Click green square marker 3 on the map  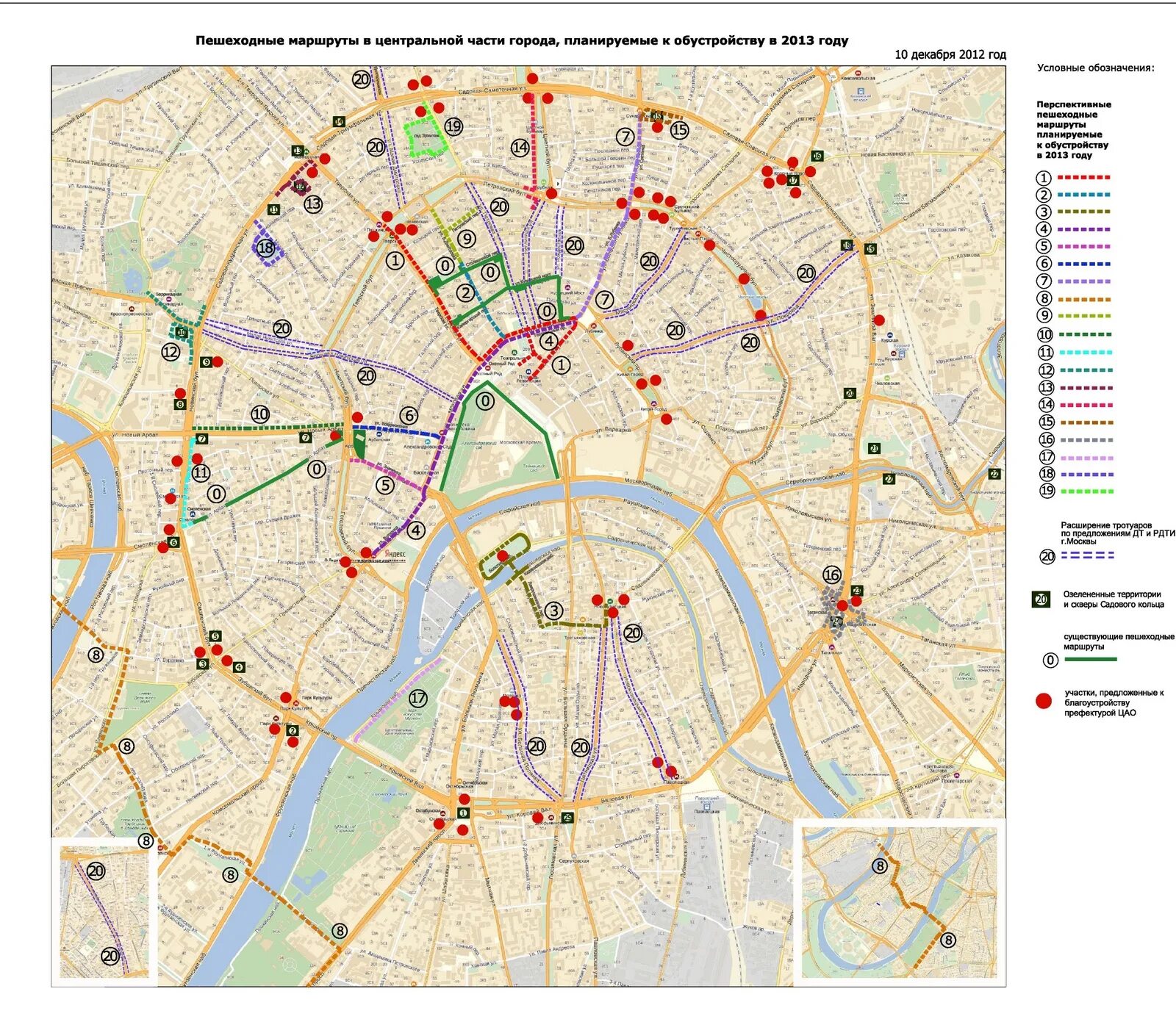202,664
